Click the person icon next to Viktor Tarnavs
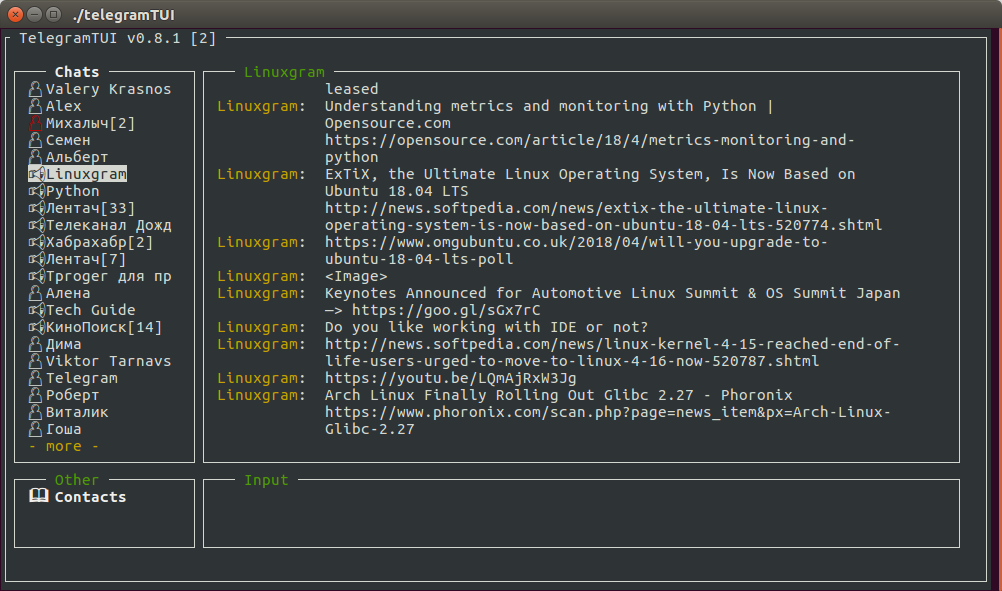 pyautogui.click(x=37, y=361)
